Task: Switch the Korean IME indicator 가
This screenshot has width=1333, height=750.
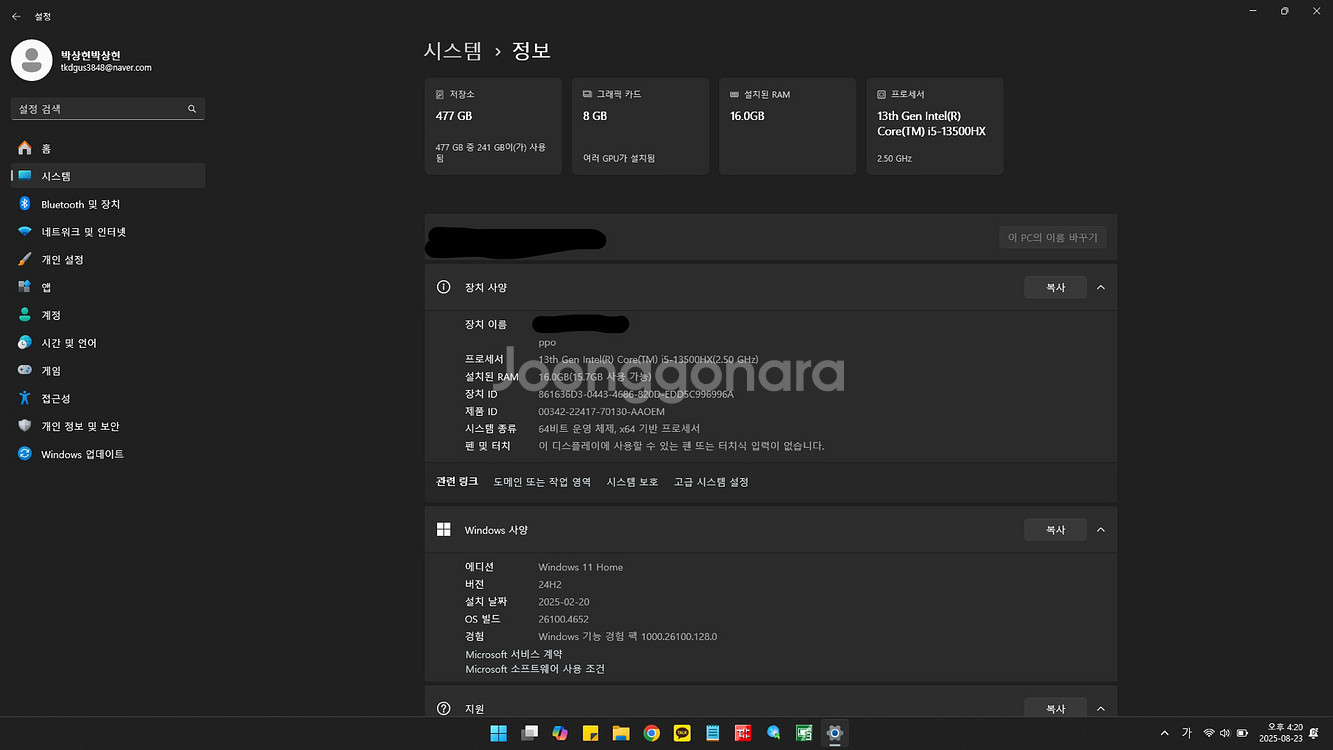Action: pos(1187,733)
